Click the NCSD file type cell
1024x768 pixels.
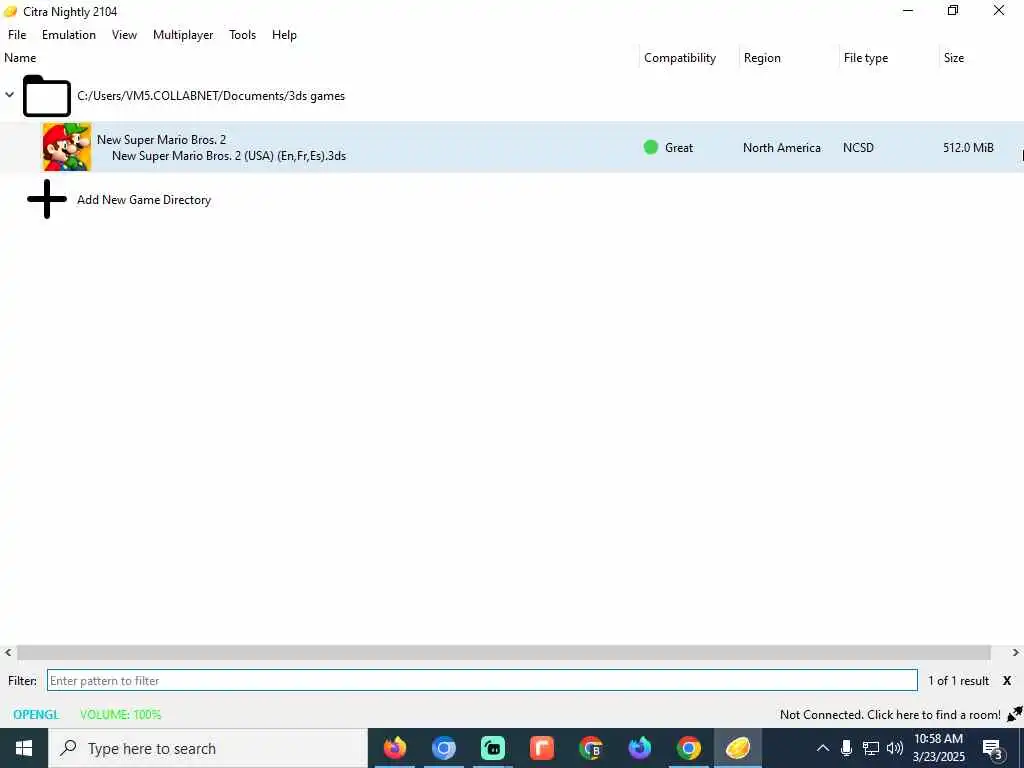point(858,148)
